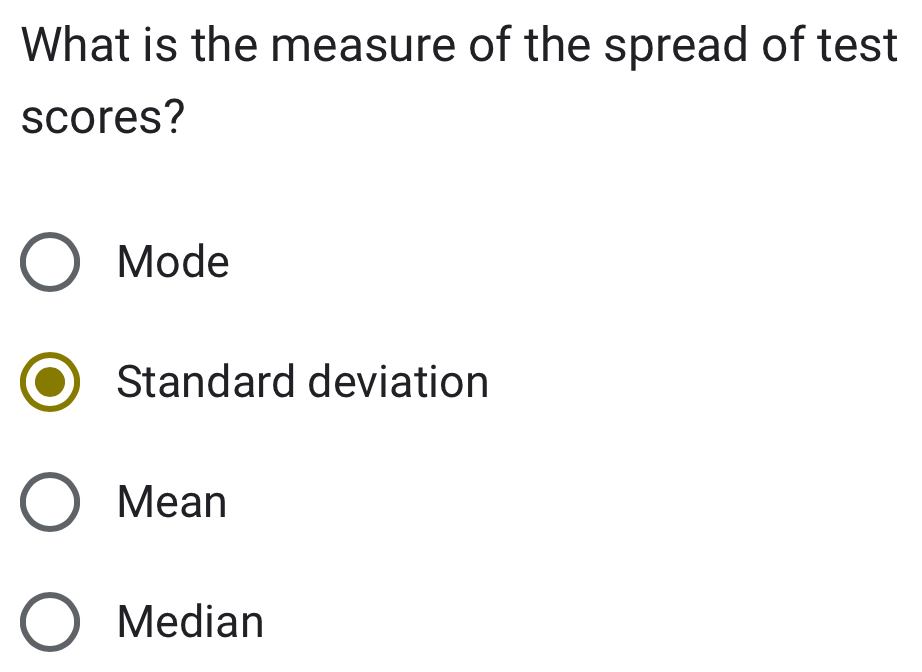Screen dimensions: 922x672
Task: Click the last answer option circle
Action: tap(50, 621)
